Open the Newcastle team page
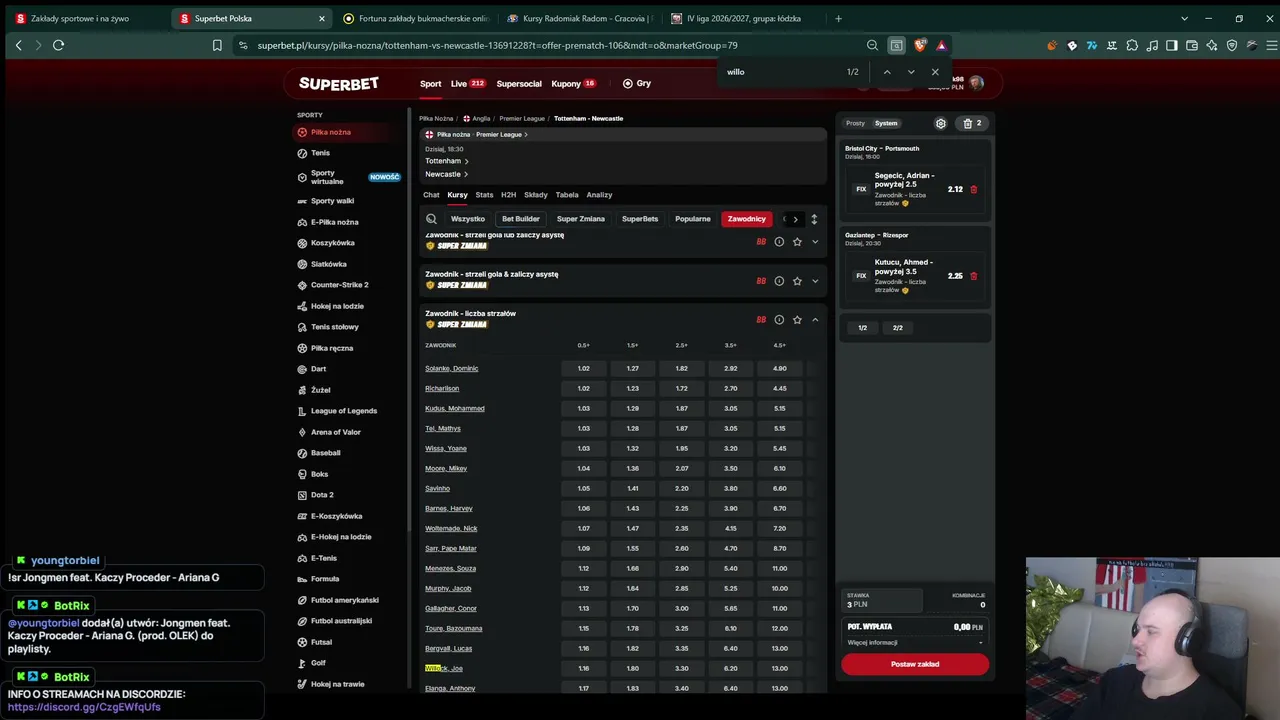1280x720 pixels. point(446,174)
